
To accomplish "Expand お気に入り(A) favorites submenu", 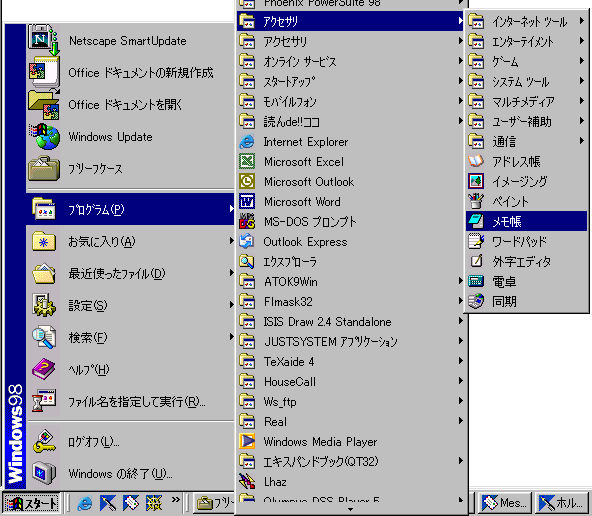I will 130,242.
